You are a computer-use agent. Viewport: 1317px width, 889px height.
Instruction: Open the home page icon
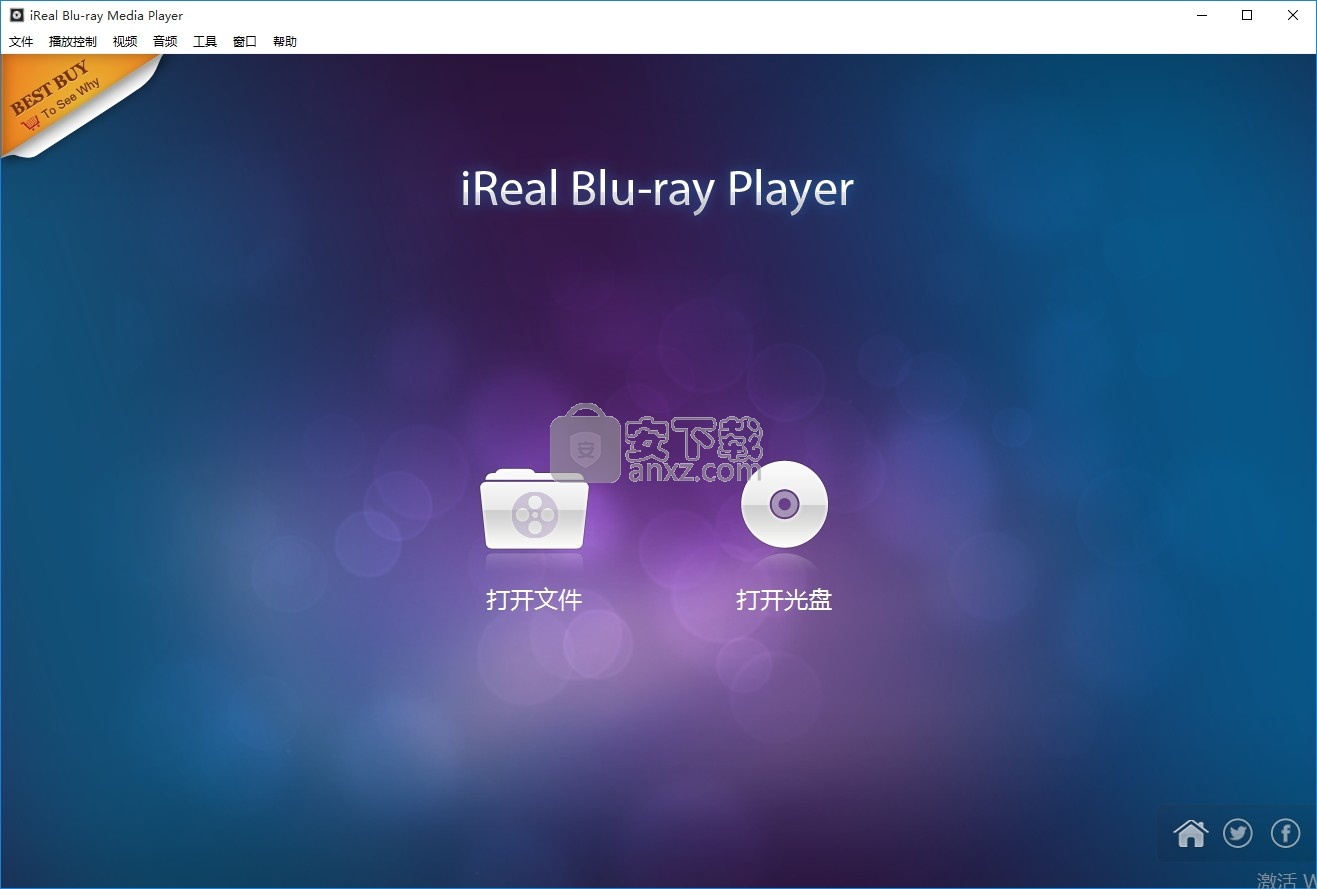[x=1191, y=832]
